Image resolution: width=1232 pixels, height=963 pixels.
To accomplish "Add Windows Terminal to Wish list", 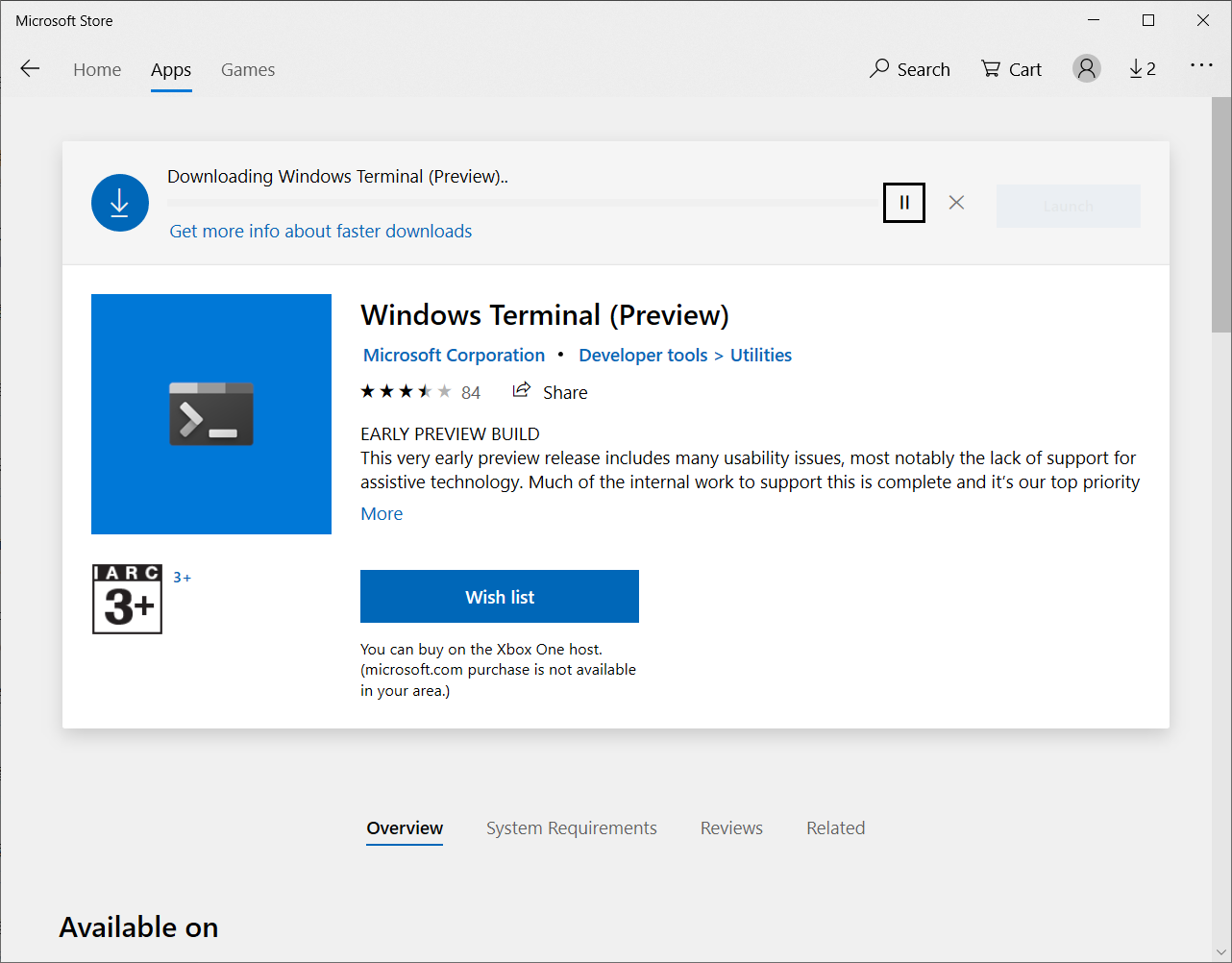I will point(499,596).
